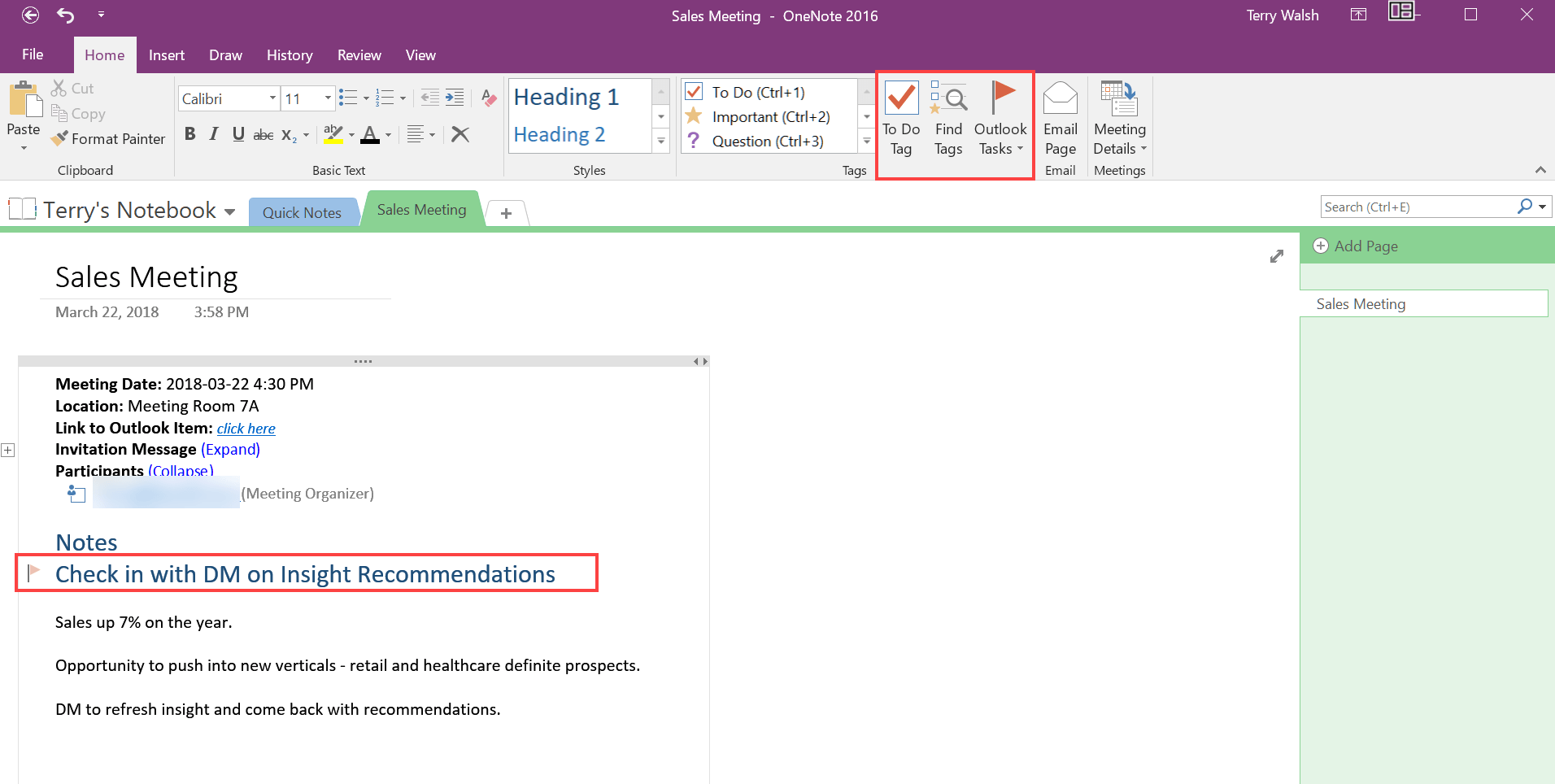The width and height of the screenshot is (1555, 784).
Task: Open the font color dropdown arrow
Action: [x=389, y=135]
